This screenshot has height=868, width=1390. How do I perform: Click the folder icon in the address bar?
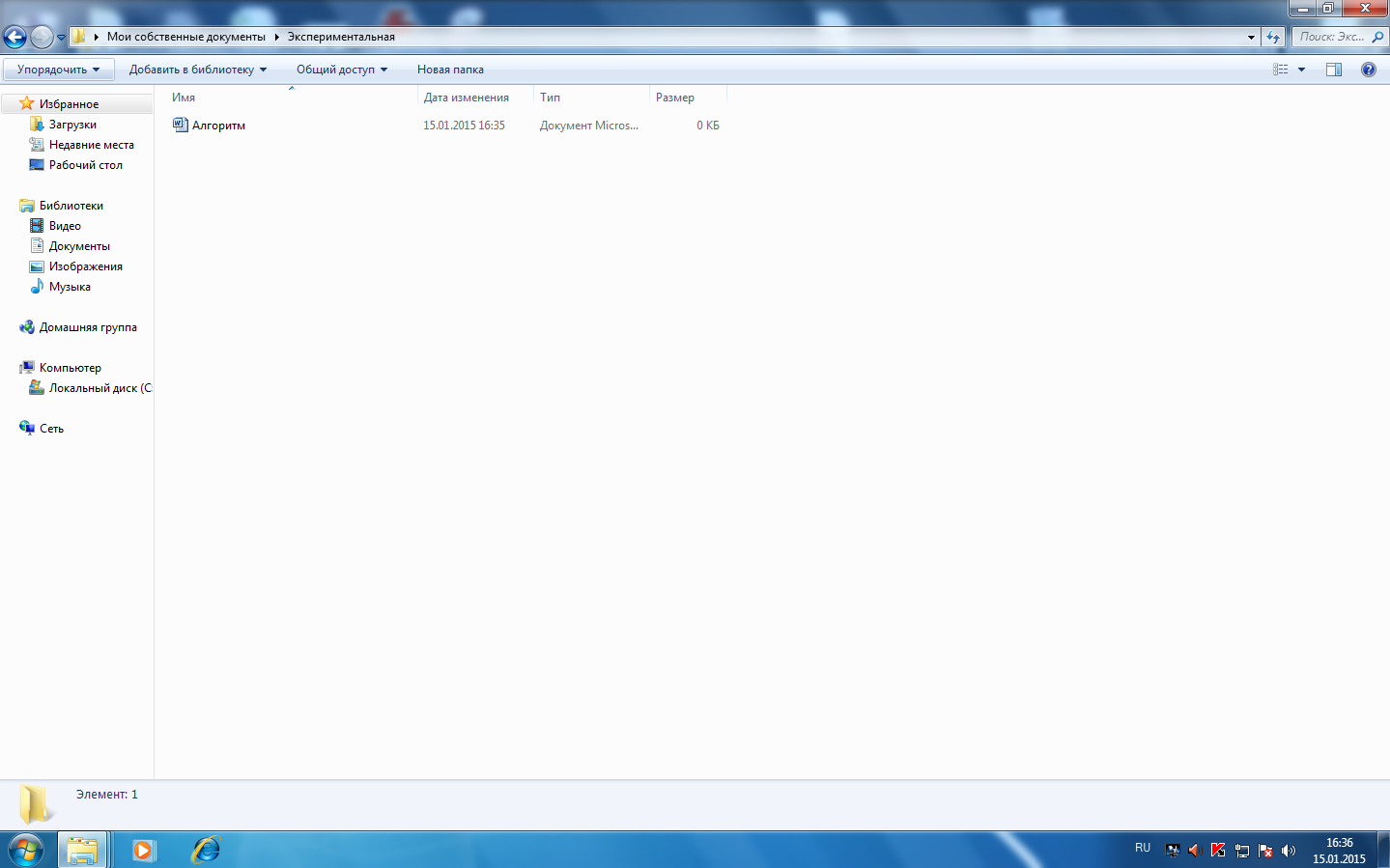tap(79, 37)
